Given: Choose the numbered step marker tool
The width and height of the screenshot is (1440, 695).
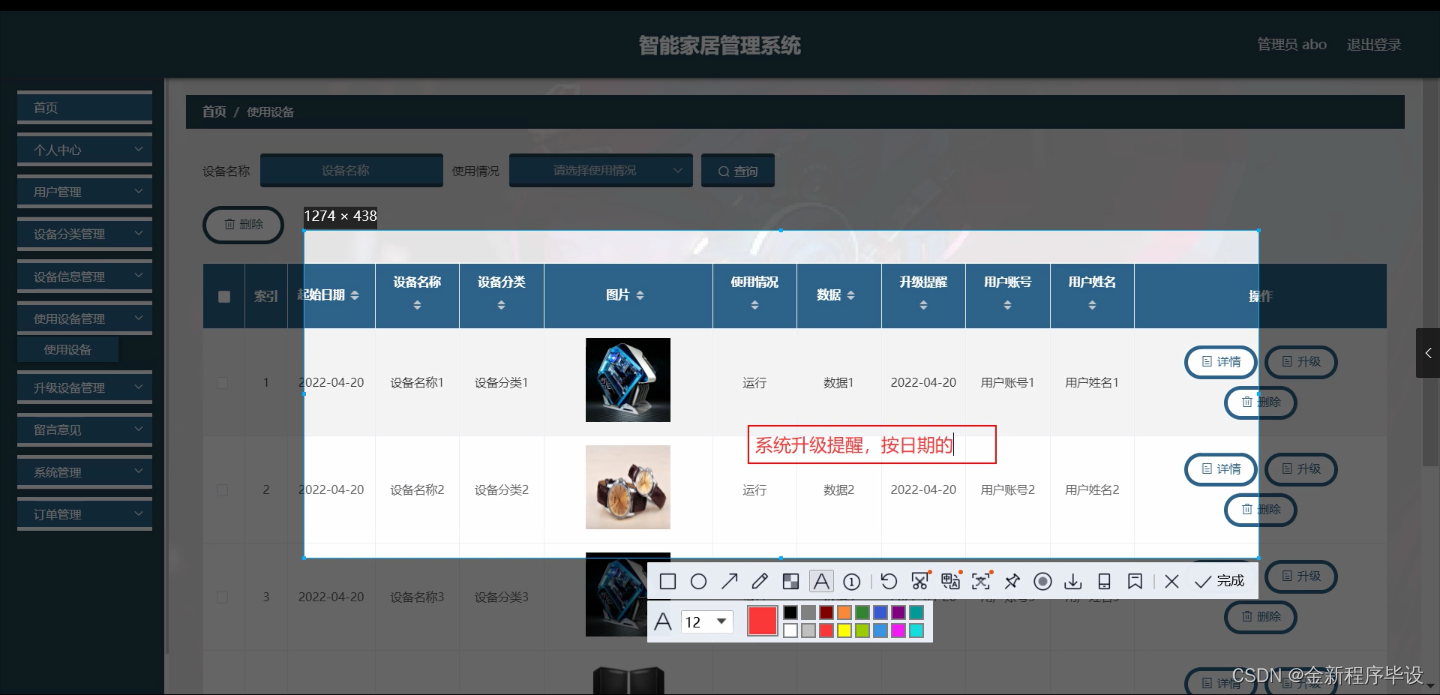Looking at the screenshot, I should 851,581.
